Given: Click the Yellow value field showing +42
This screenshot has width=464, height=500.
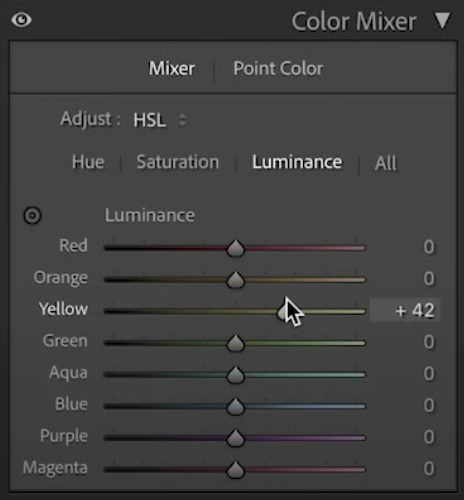Looking at the screenshot, I should click(405, 310).
